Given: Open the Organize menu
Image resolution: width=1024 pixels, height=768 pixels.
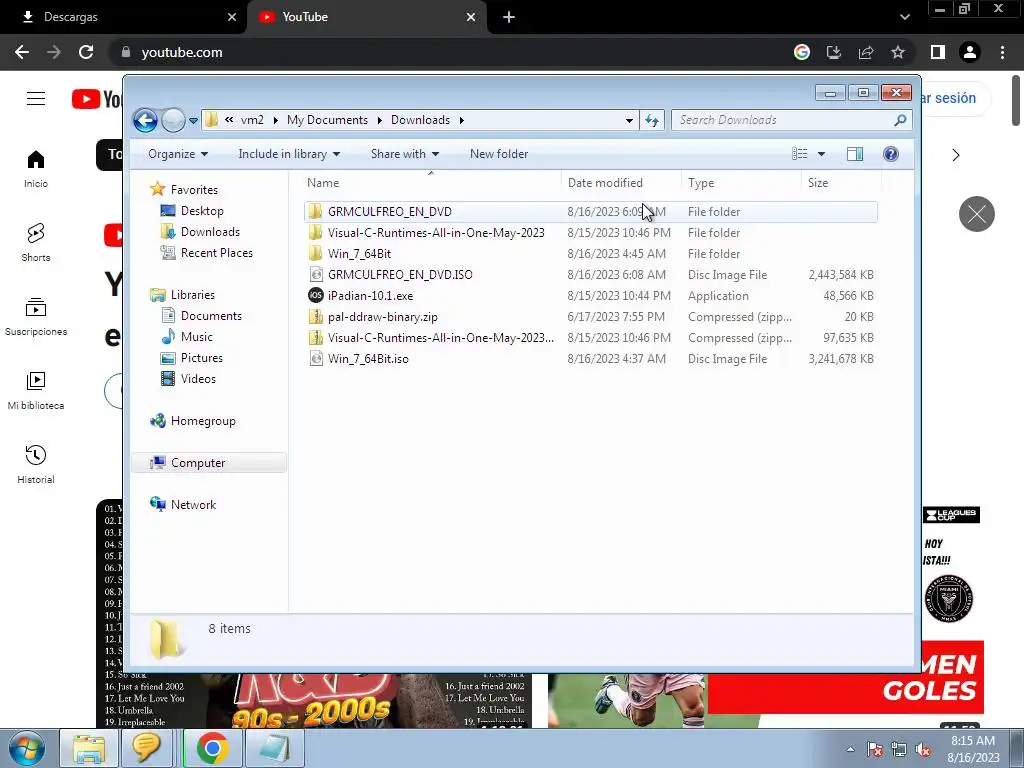Looking at the screenshot, I should pos(178,154).
